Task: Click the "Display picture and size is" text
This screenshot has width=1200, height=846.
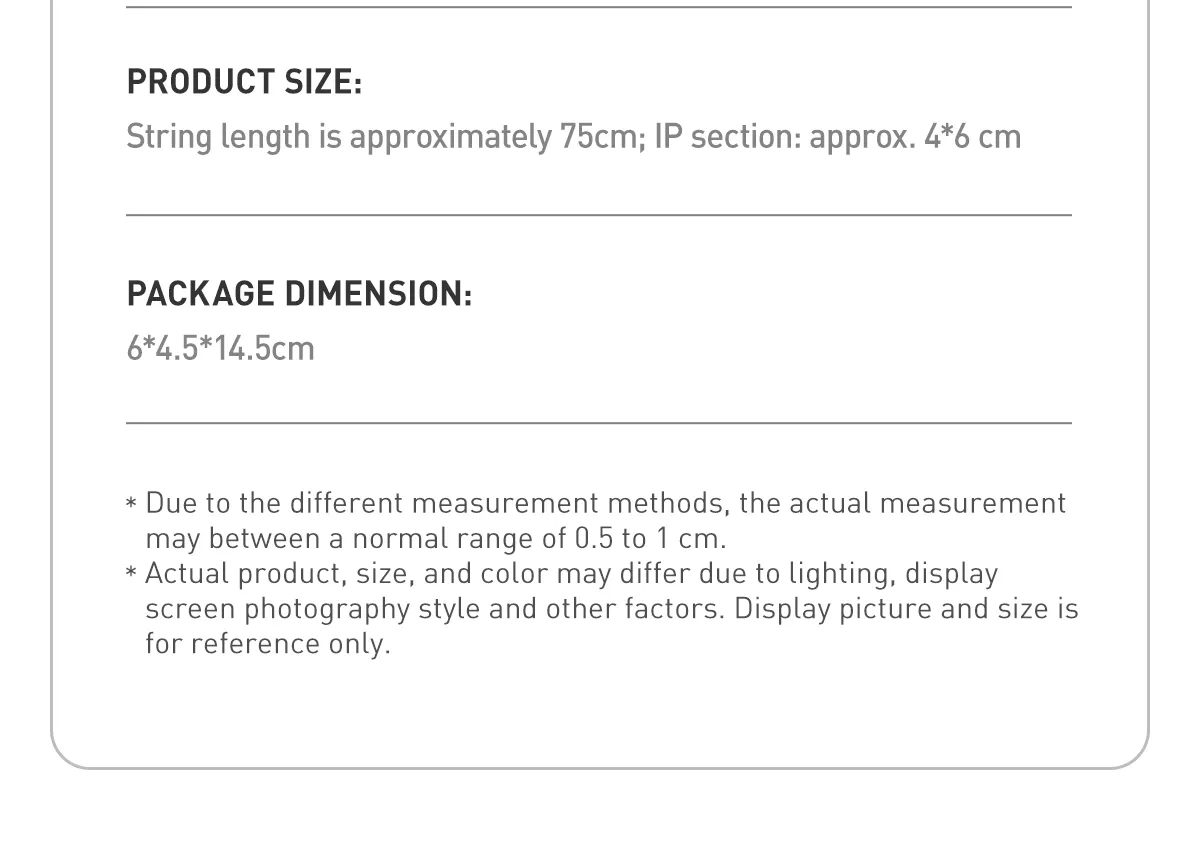Action: 906,609
